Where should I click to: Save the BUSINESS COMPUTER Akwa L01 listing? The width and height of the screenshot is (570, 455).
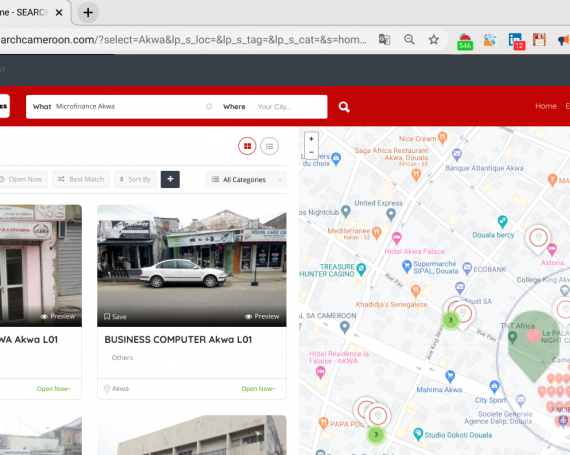pos(115,317)
